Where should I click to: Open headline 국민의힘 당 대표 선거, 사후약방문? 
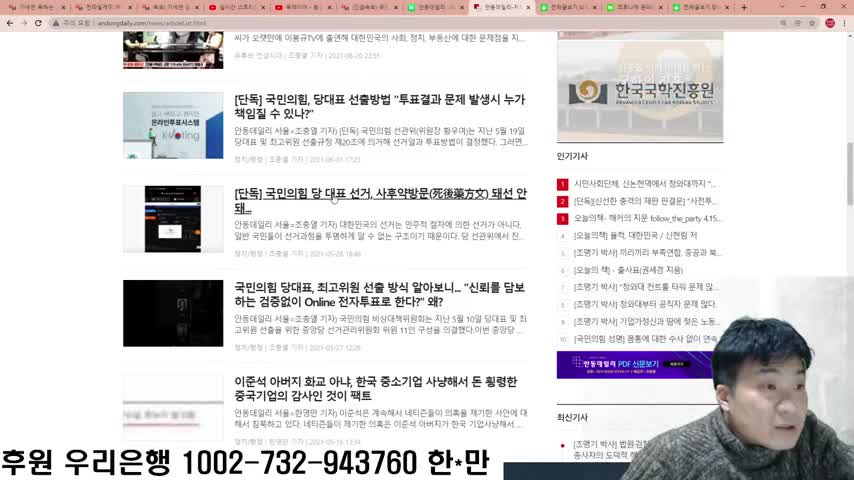380,200
